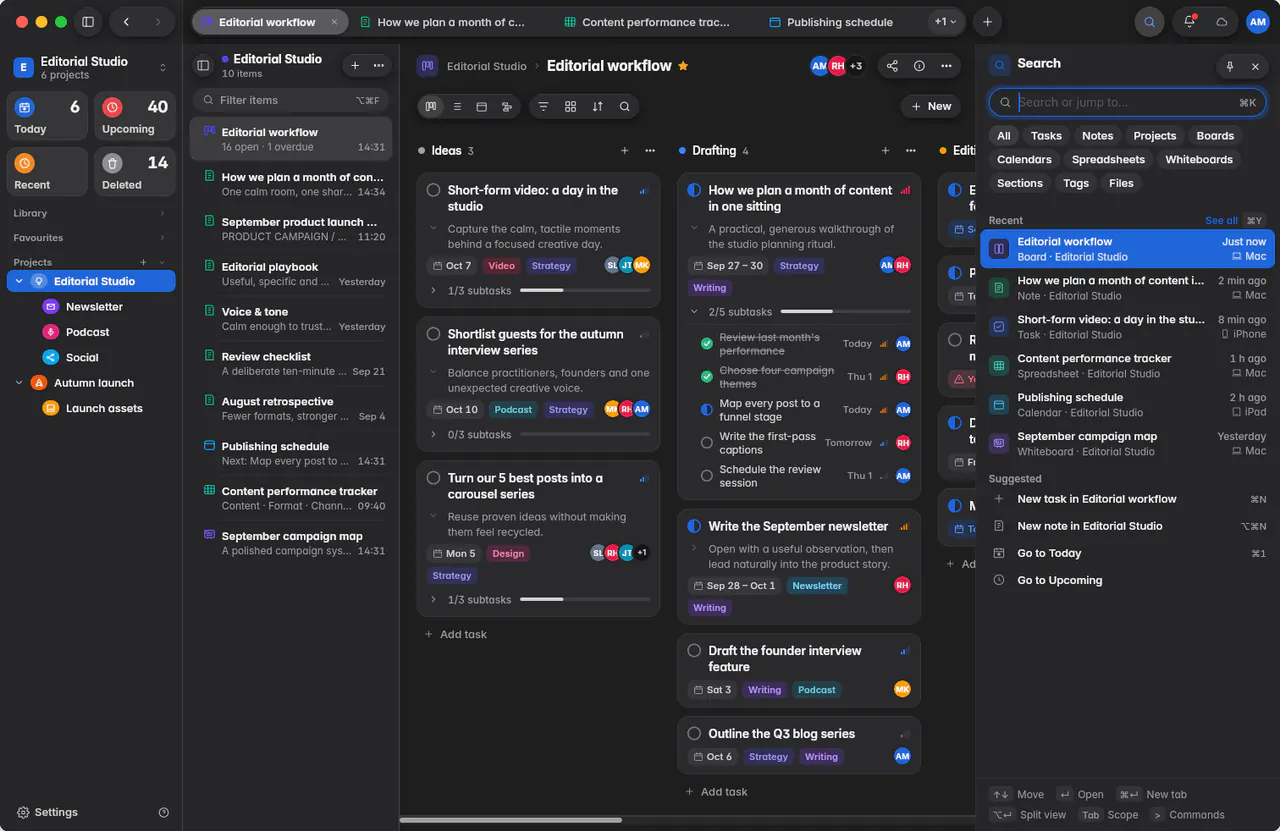Open the Drafting column more options
Image resolution: width=1280 pixels, height=831 pixels.
pos(911,151)
